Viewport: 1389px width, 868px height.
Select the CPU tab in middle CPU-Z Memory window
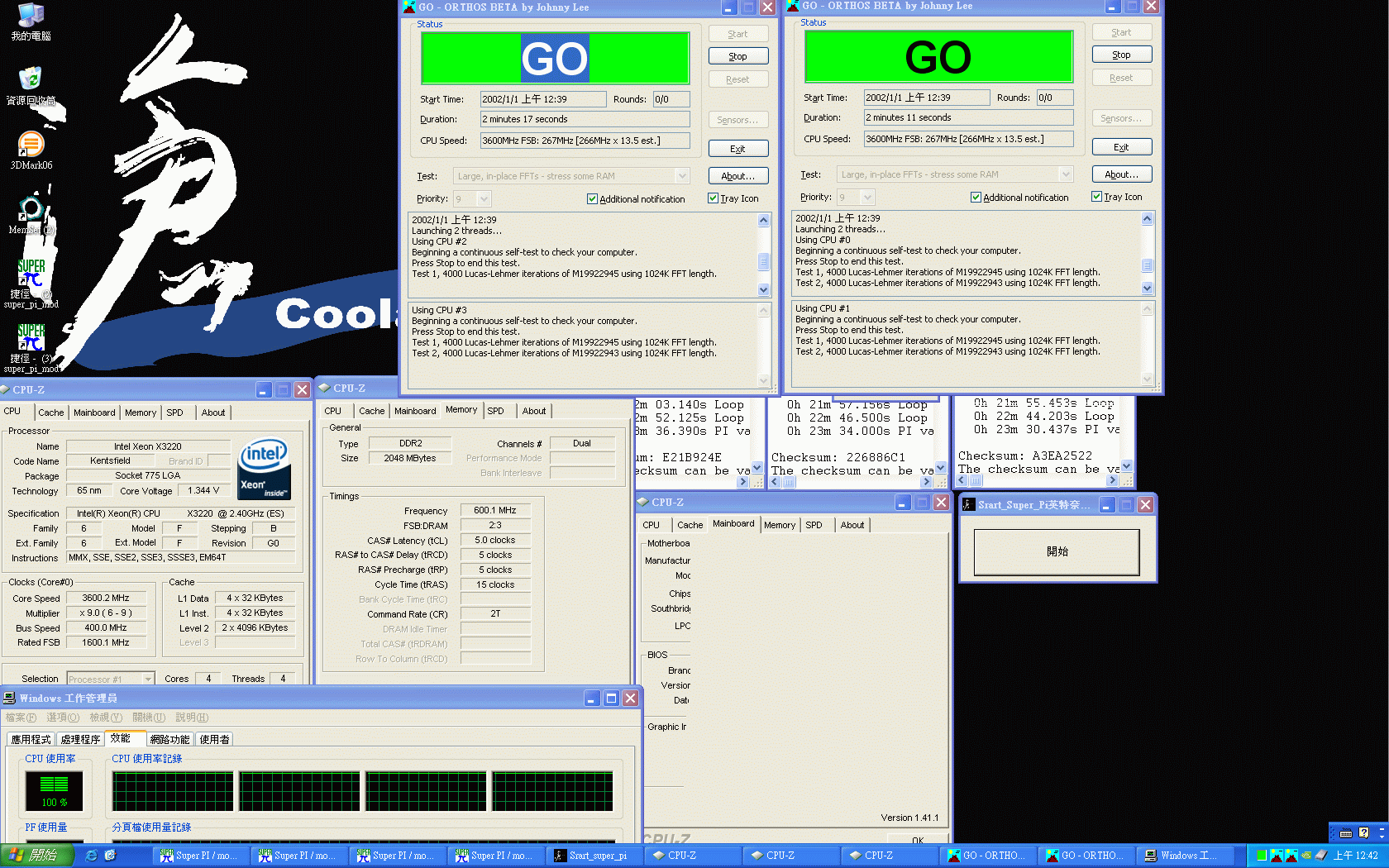[x=333, y=411]
